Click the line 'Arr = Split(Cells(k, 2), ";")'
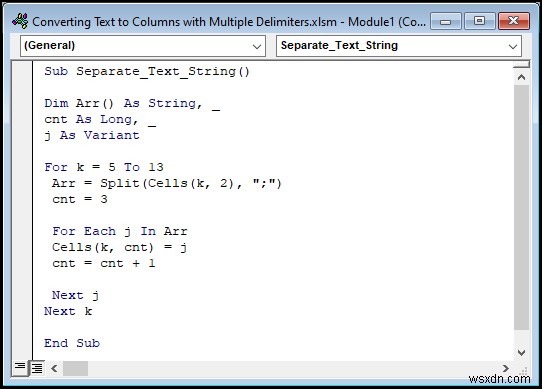 coord(167,183)
